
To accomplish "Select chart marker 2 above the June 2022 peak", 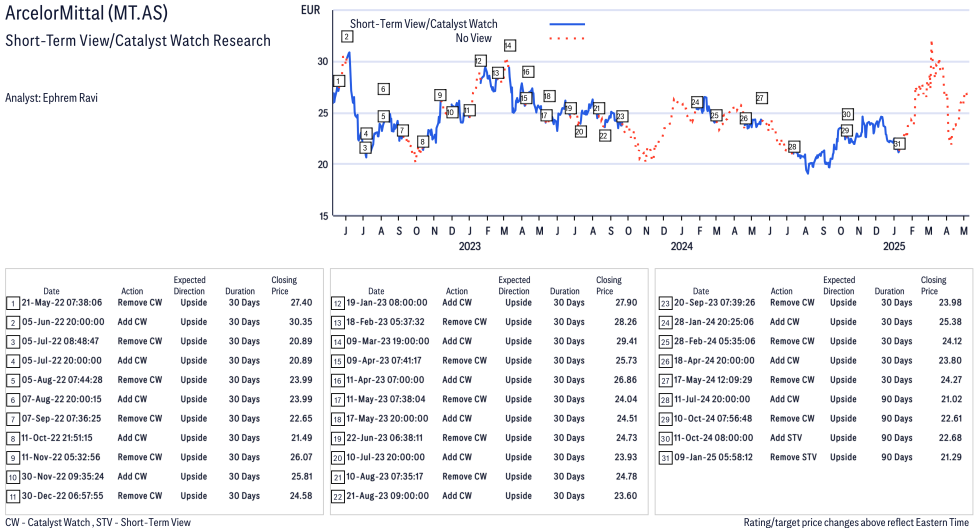I will (x=347, y=37).
